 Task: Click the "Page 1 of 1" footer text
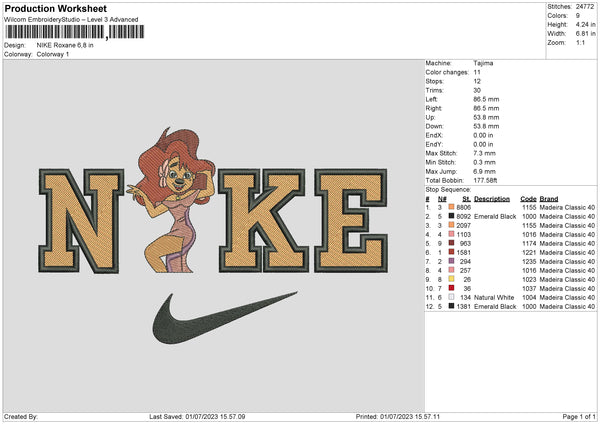579,417
